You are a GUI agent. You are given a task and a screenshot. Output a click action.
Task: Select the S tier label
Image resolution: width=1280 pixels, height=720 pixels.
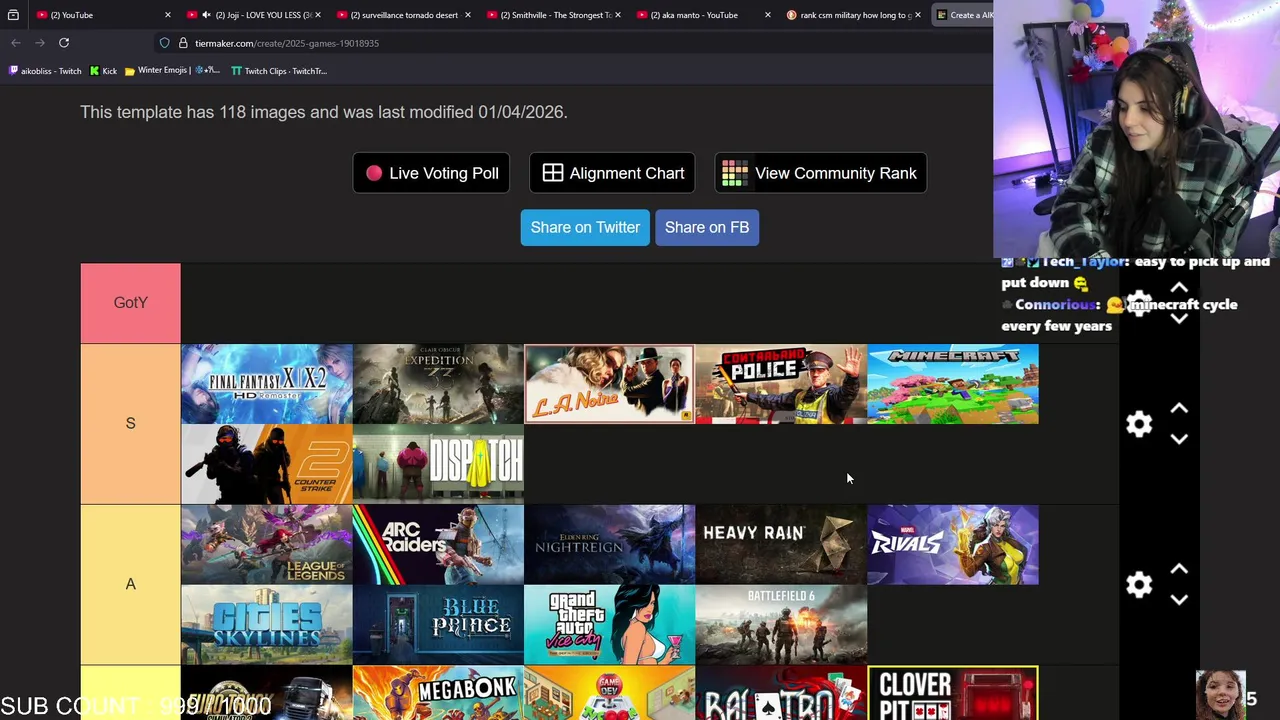coord(130,424)
